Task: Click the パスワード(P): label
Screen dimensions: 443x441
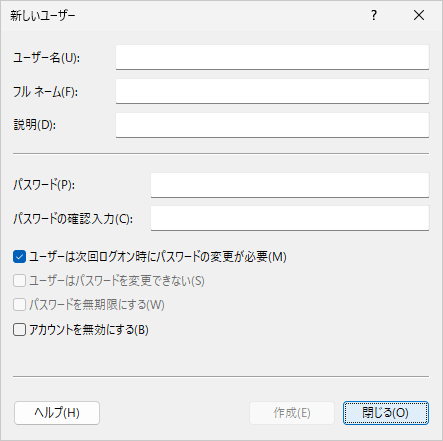Action: 44,185
